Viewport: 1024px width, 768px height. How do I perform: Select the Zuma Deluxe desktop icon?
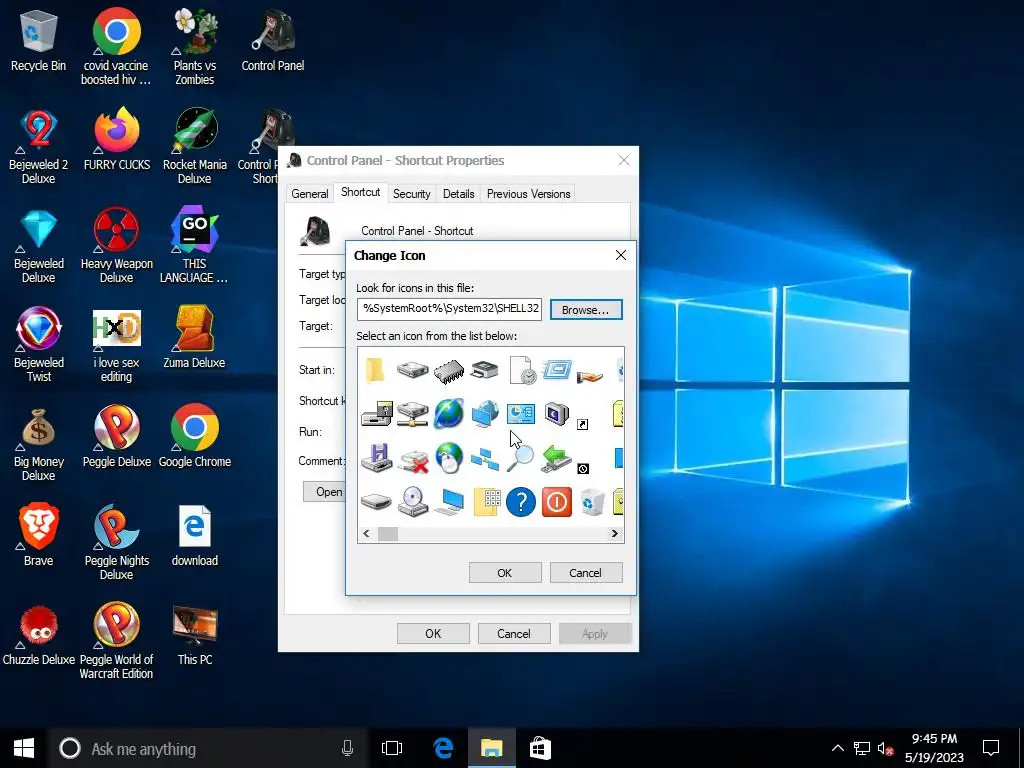pyautogui.click(x=195, y=338)
